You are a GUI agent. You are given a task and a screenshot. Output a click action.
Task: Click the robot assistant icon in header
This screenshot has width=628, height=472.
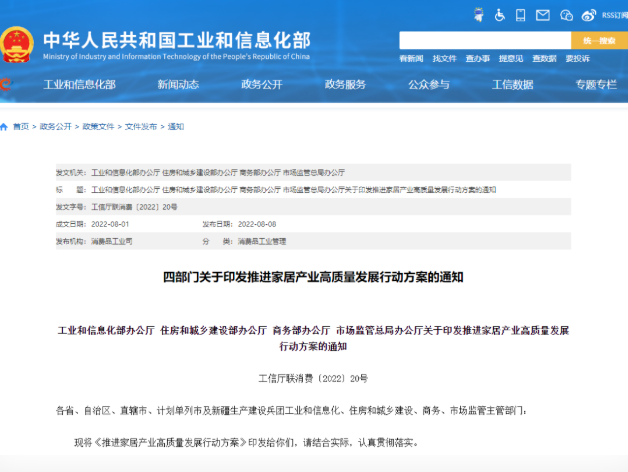478,15
